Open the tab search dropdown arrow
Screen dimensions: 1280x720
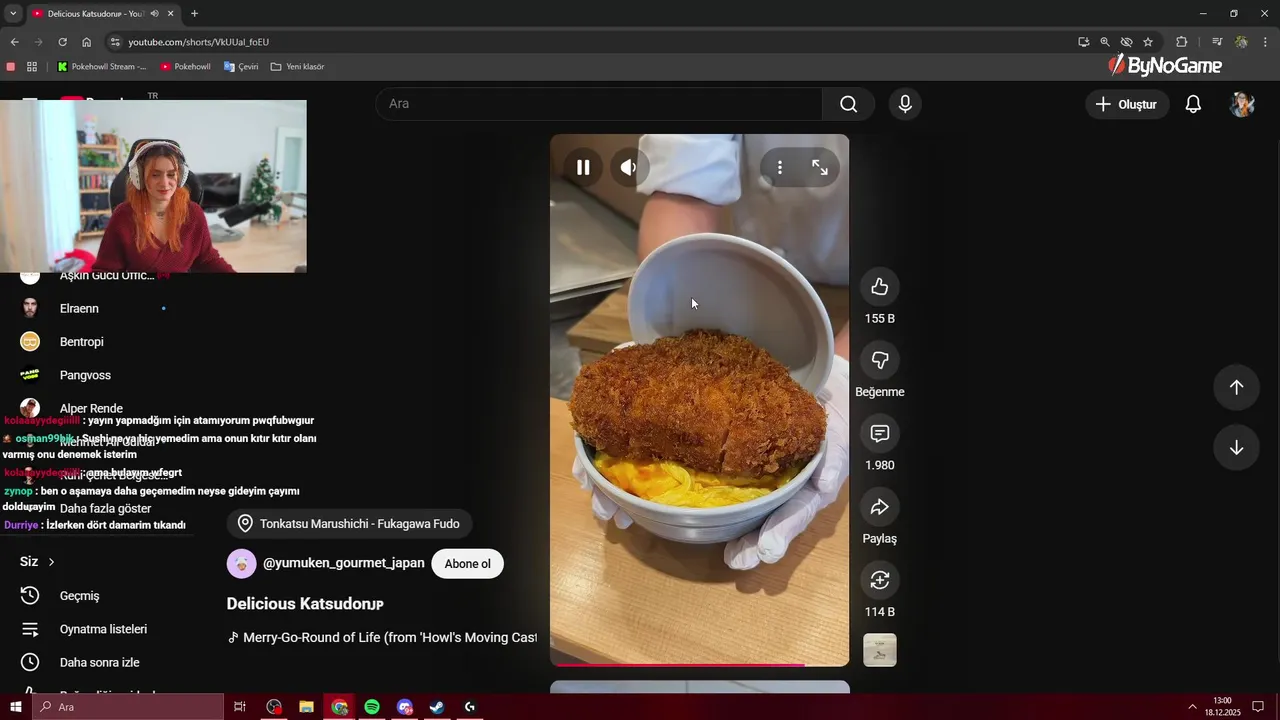(13, 13)
